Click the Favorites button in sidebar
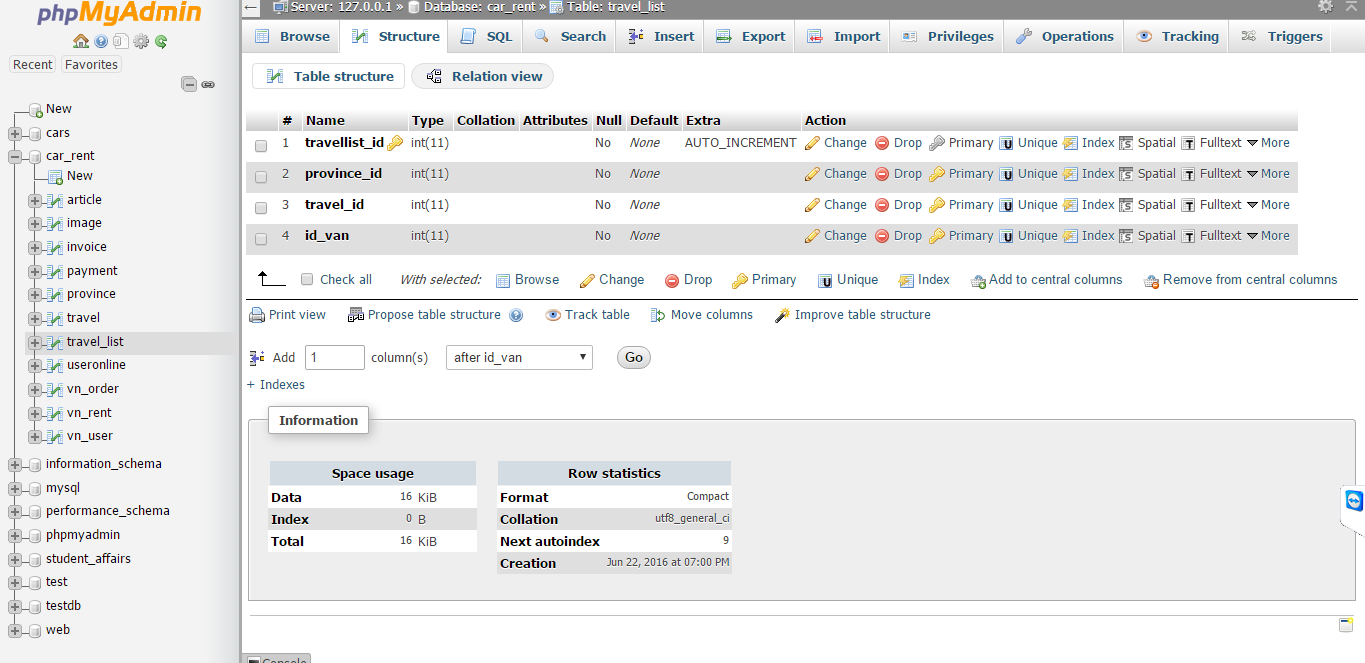The width and height of the screenshot is (1365, 663). [91, 65]
